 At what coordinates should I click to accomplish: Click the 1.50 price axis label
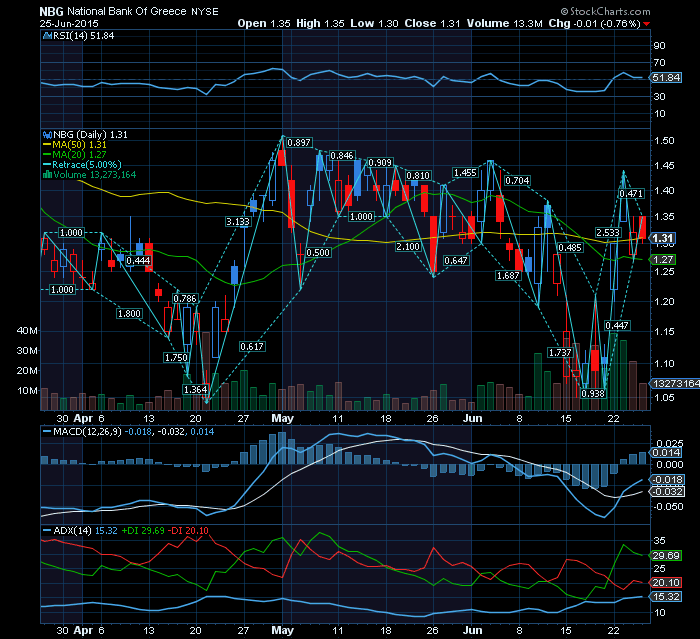click(x=664, y=141)
